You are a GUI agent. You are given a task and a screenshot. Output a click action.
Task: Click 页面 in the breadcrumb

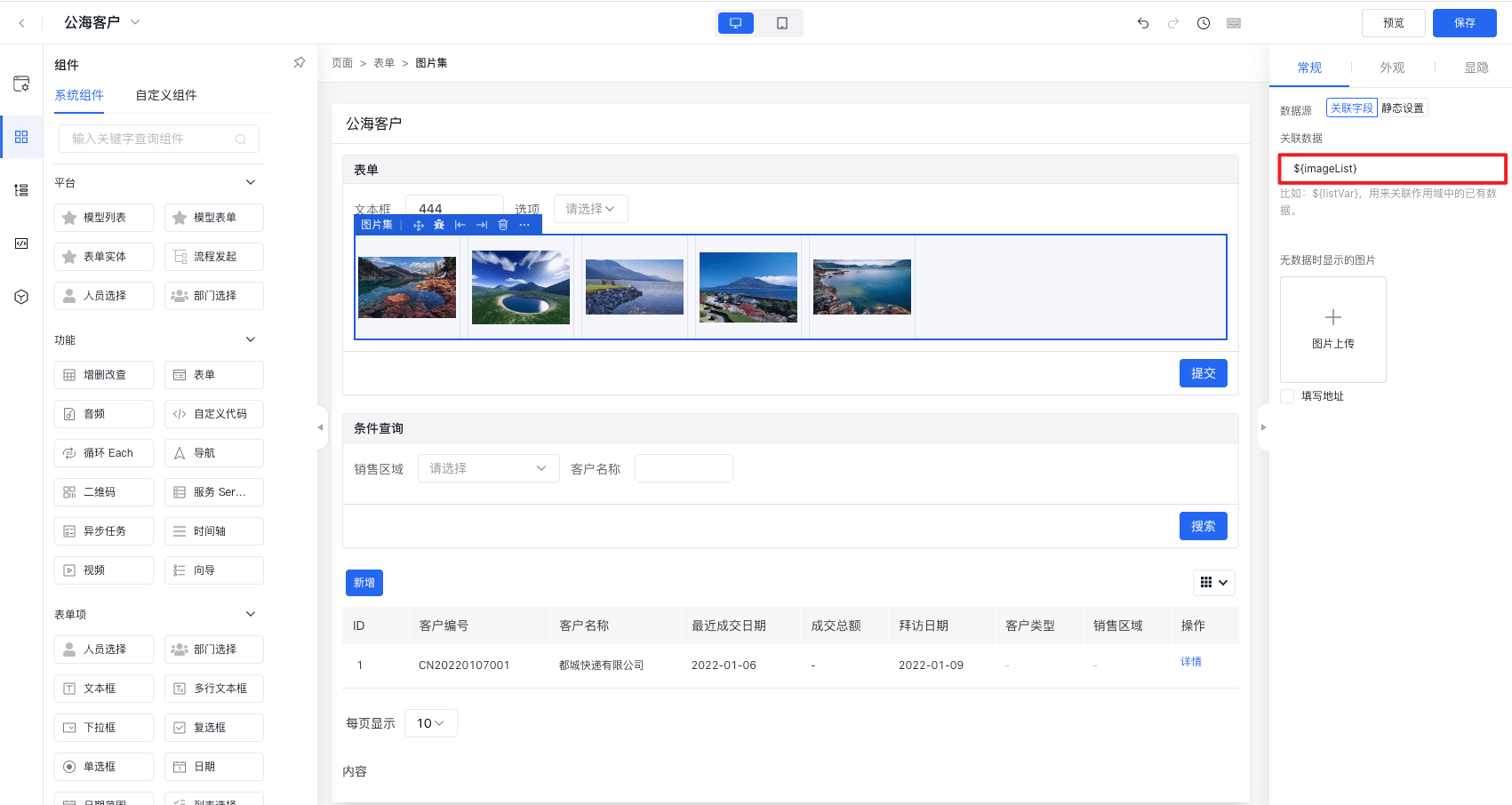pos(342,63)
